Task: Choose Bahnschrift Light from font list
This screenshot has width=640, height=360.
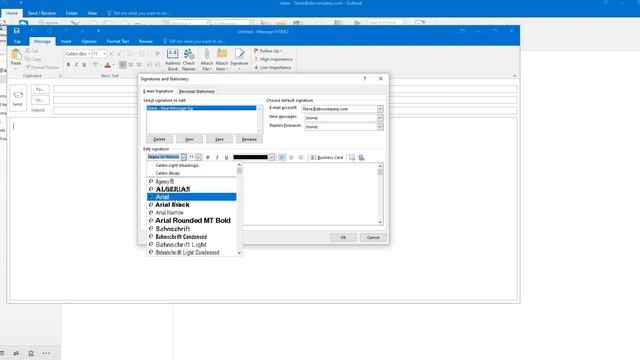Action: pyautogui.click(x=191, y=244)
